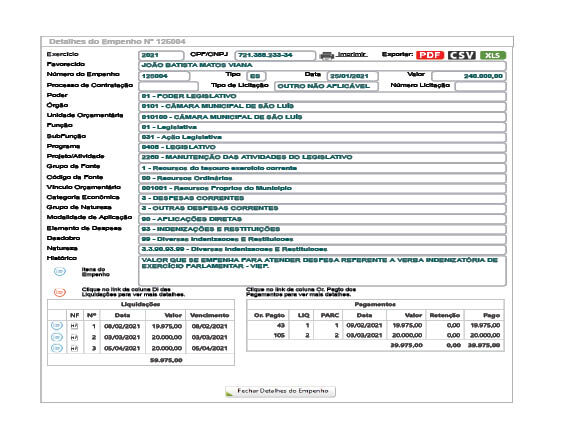Click the Or. Pagto column header
The height and width of the screenshot is (425, 567).
point(269,315)
